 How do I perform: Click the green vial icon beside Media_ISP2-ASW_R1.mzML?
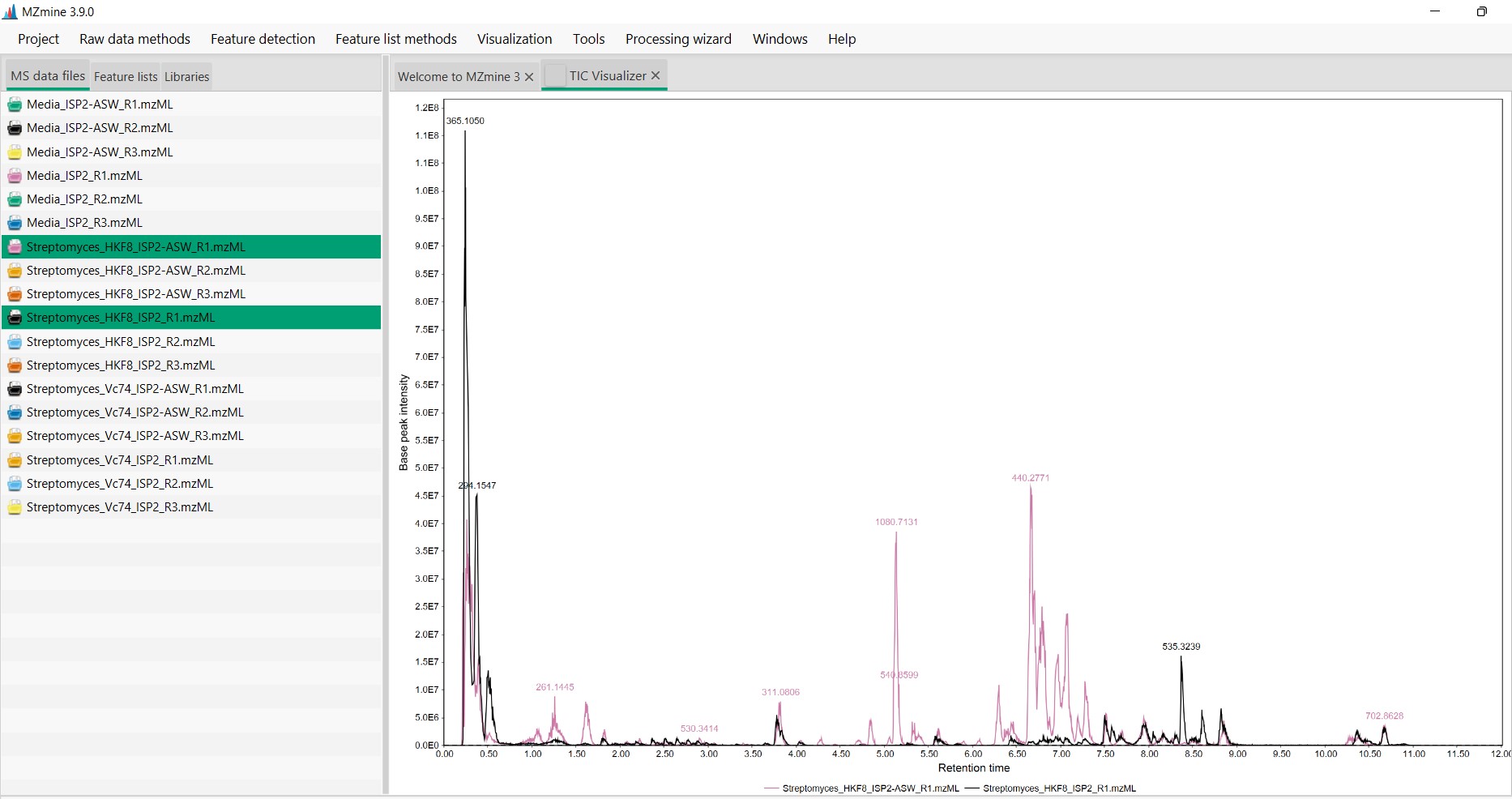pos(14,104)
